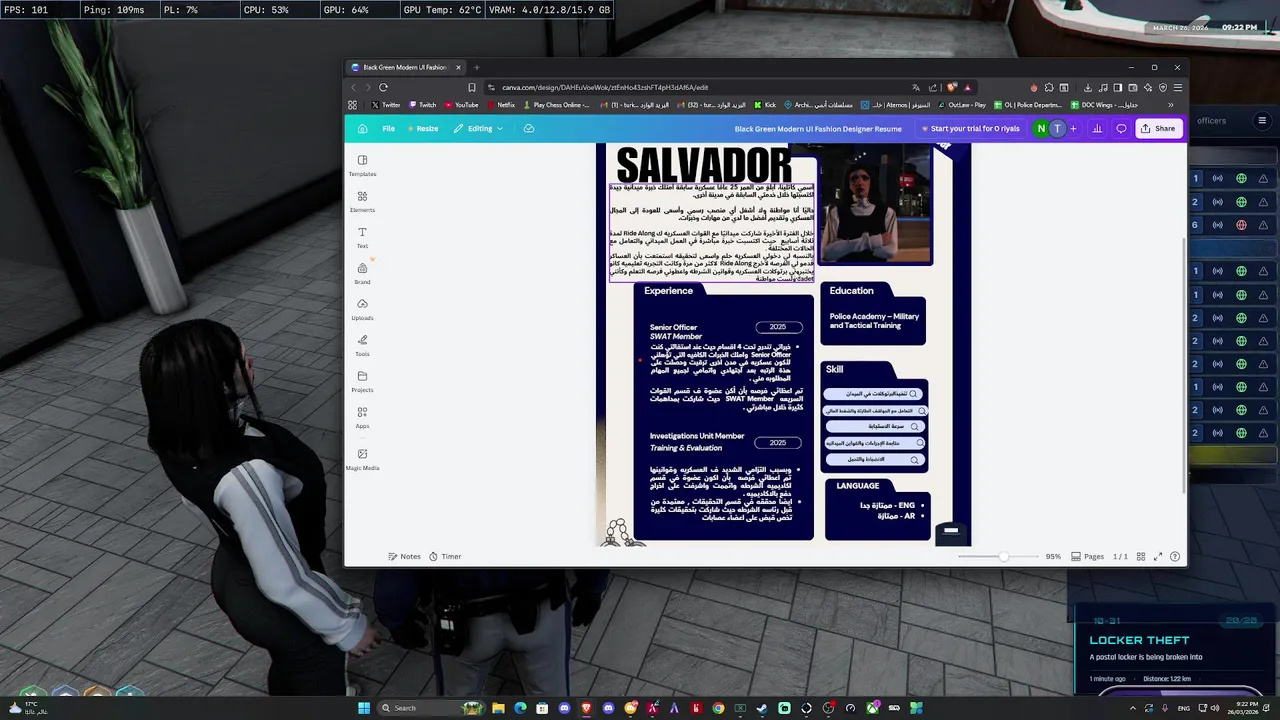The image size is (1280, 720).
Task: Open the YouTube bookmark
Action: (x=462, y=104)
